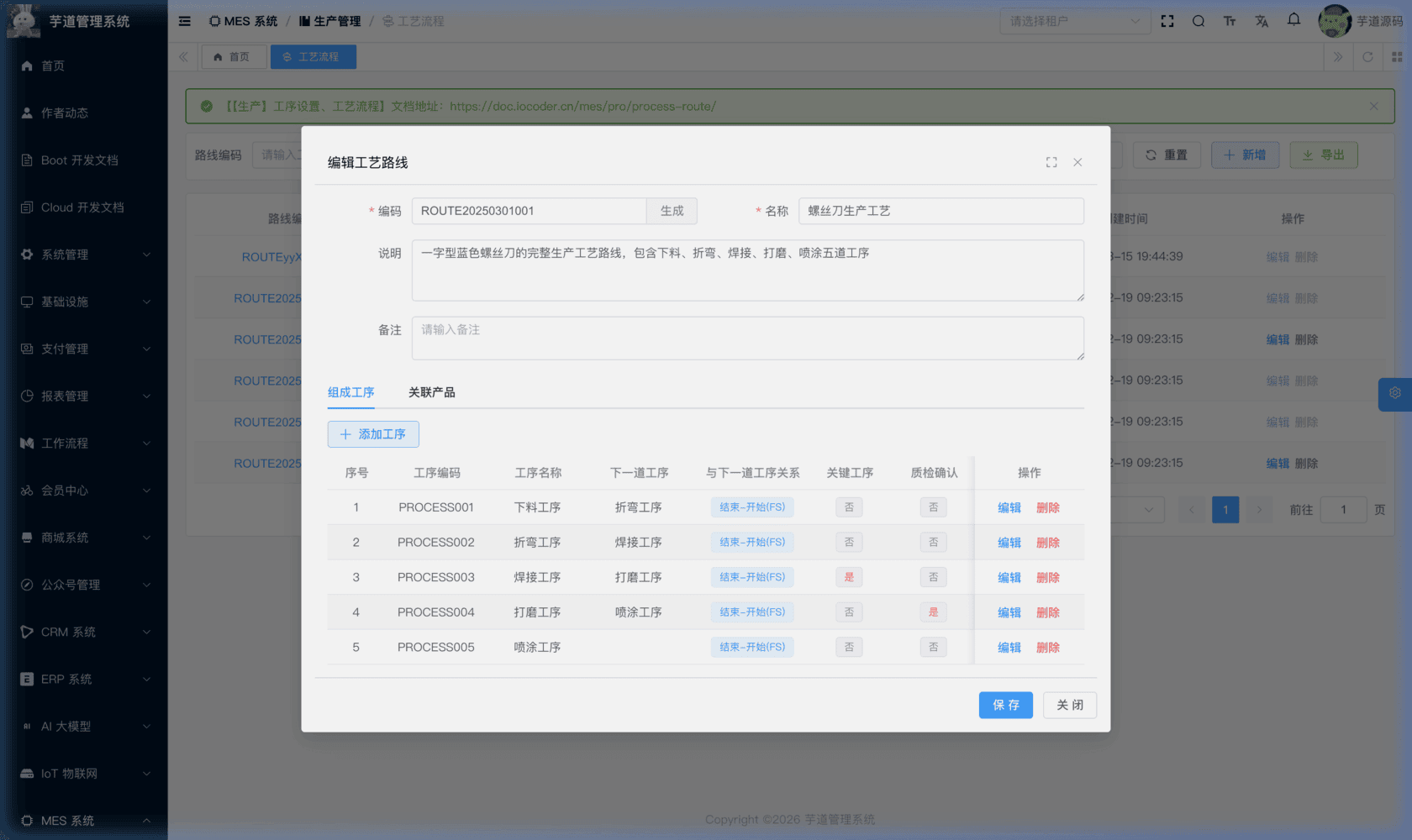1412x840 pixels.
Task: Open the 请选择租户 tenant dropdown
Action: (x=1074, y=21)
